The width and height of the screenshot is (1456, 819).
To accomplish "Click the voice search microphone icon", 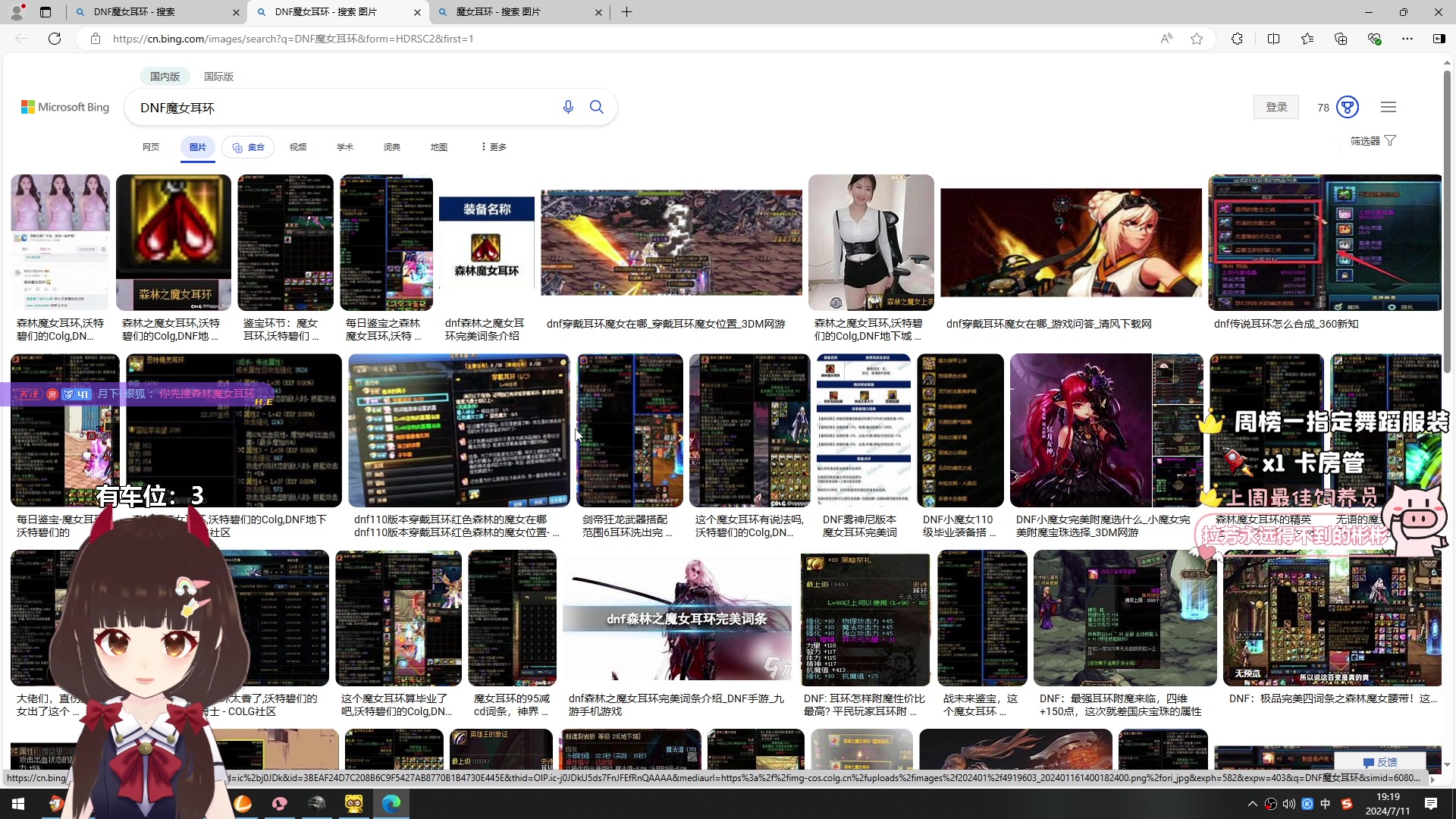I will [x=568, y=107].
